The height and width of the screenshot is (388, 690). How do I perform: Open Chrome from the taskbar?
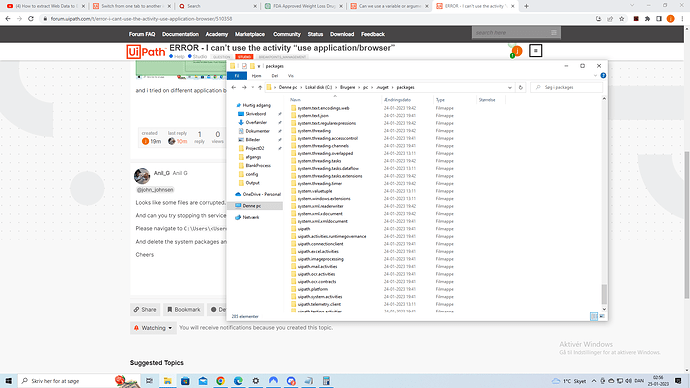tap(220, 381)
